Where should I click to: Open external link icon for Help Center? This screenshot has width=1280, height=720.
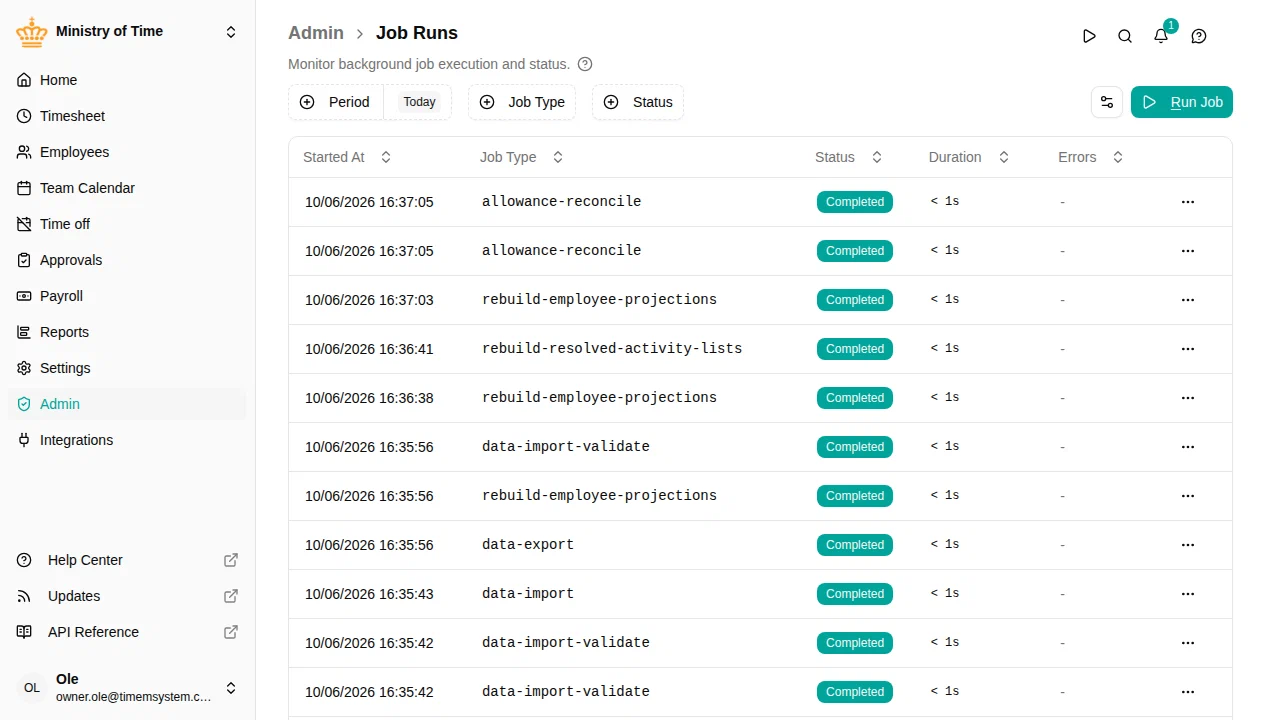pyautogui.click(x=231, y=560)
